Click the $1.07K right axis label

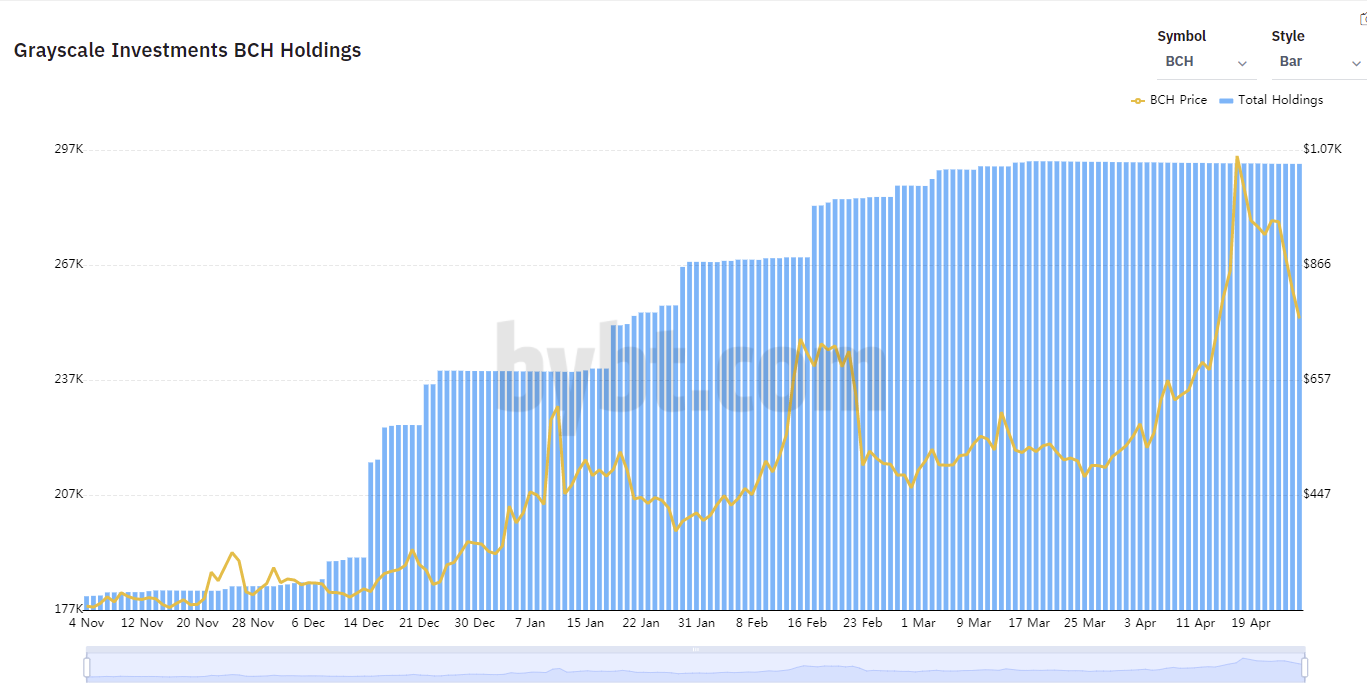(1322, 149)
